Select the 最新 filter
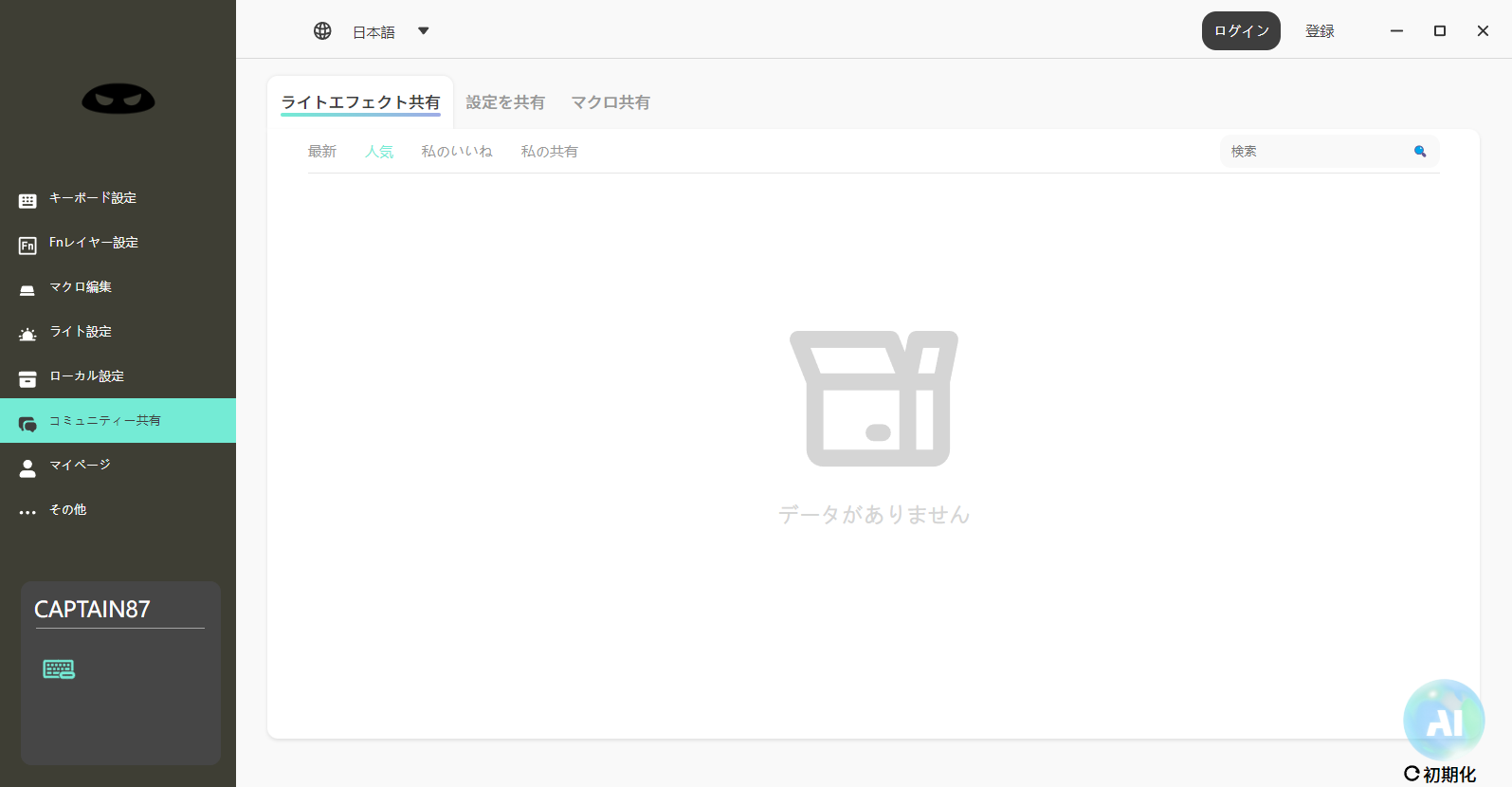 [322, 152]
